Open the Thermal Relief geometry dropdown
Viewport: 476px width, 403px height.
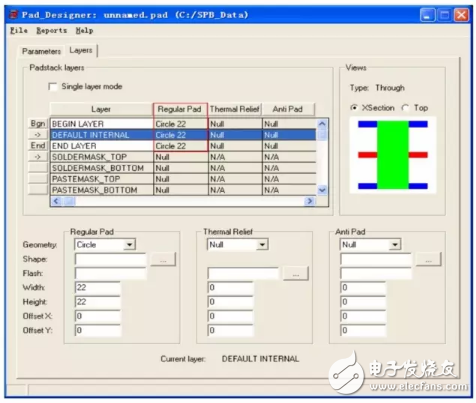(263, 245)
